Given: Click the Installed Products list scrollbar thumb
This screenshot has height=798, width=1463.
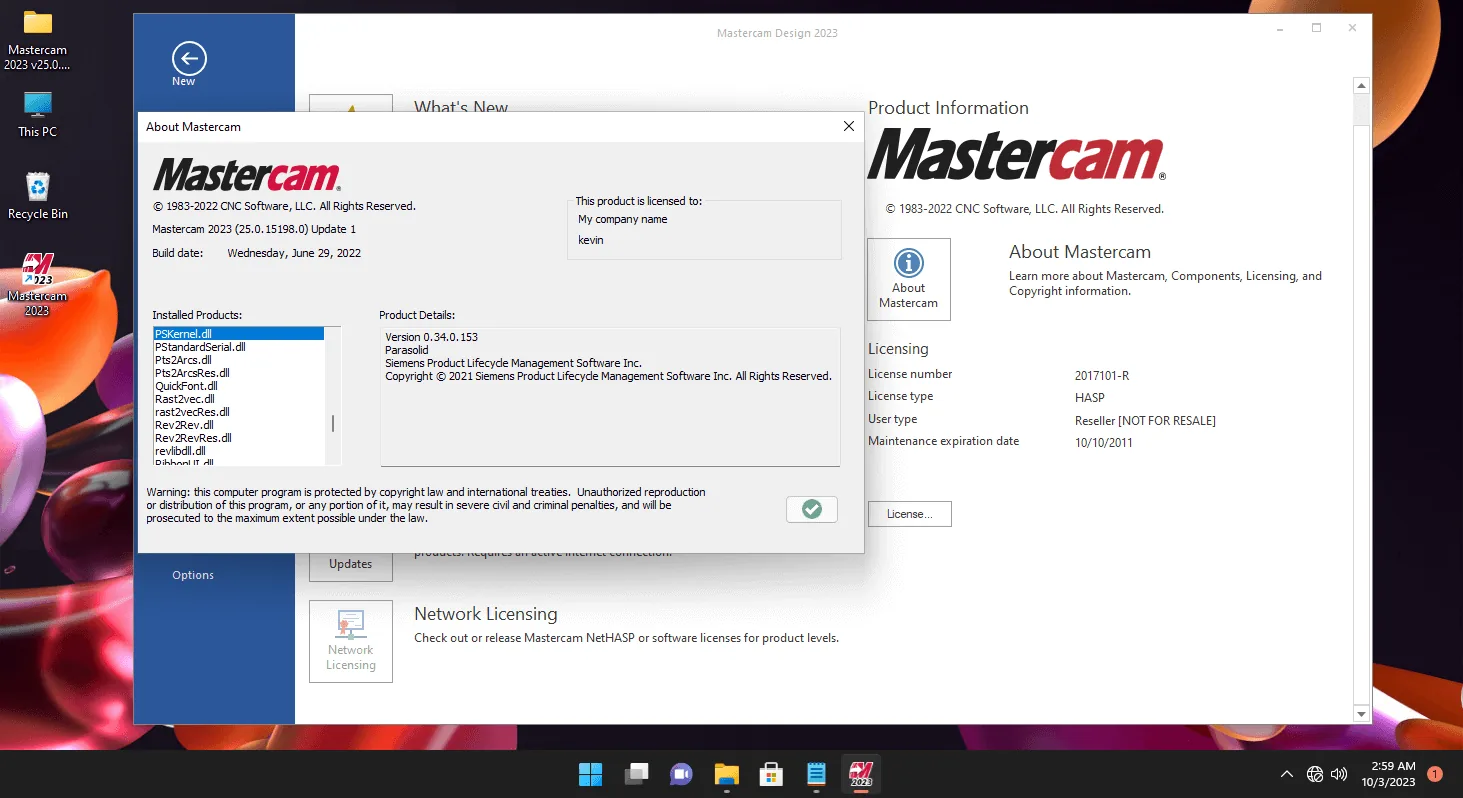Looking at the screenshot, I should pos(333,423).
